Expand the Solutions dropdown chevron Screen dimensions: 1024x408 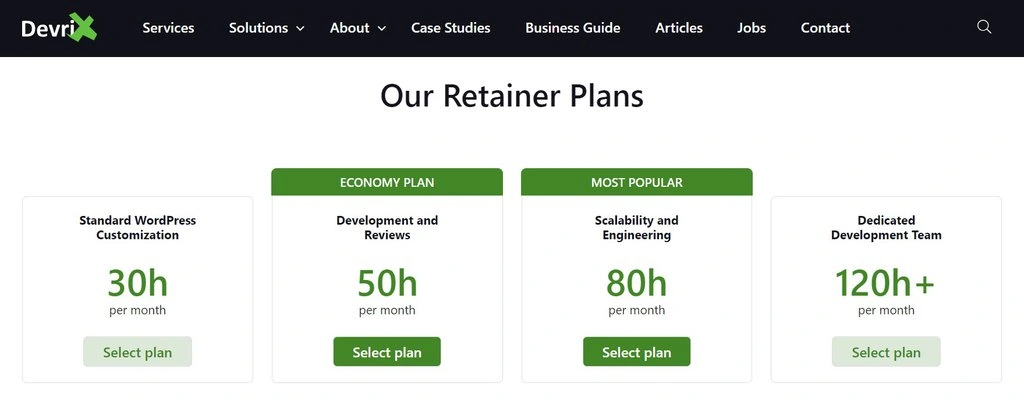click(x=300, y=29)
